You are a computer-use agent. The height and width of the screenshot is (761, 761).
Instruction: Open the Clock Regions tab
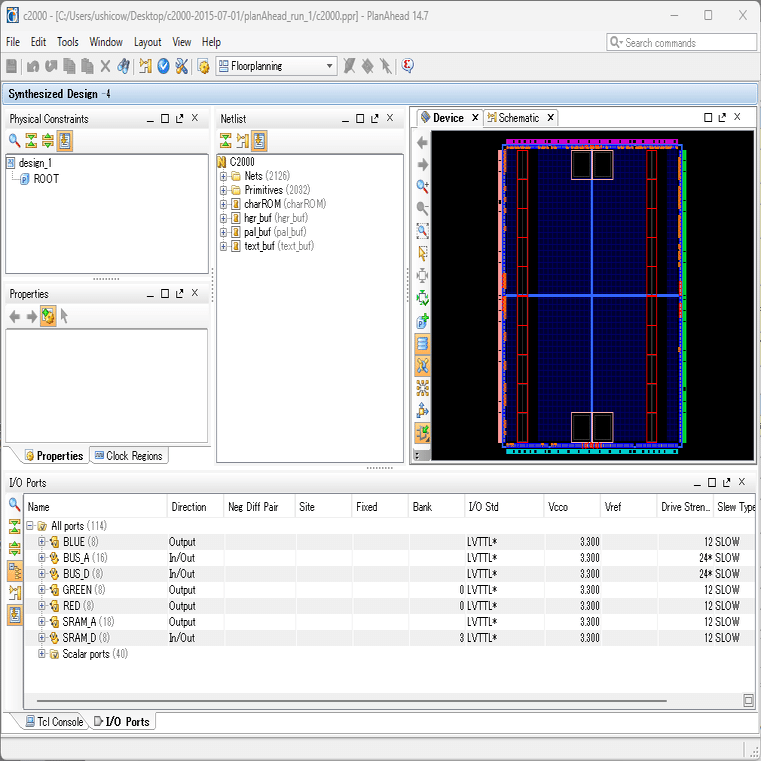click(129, 456)
